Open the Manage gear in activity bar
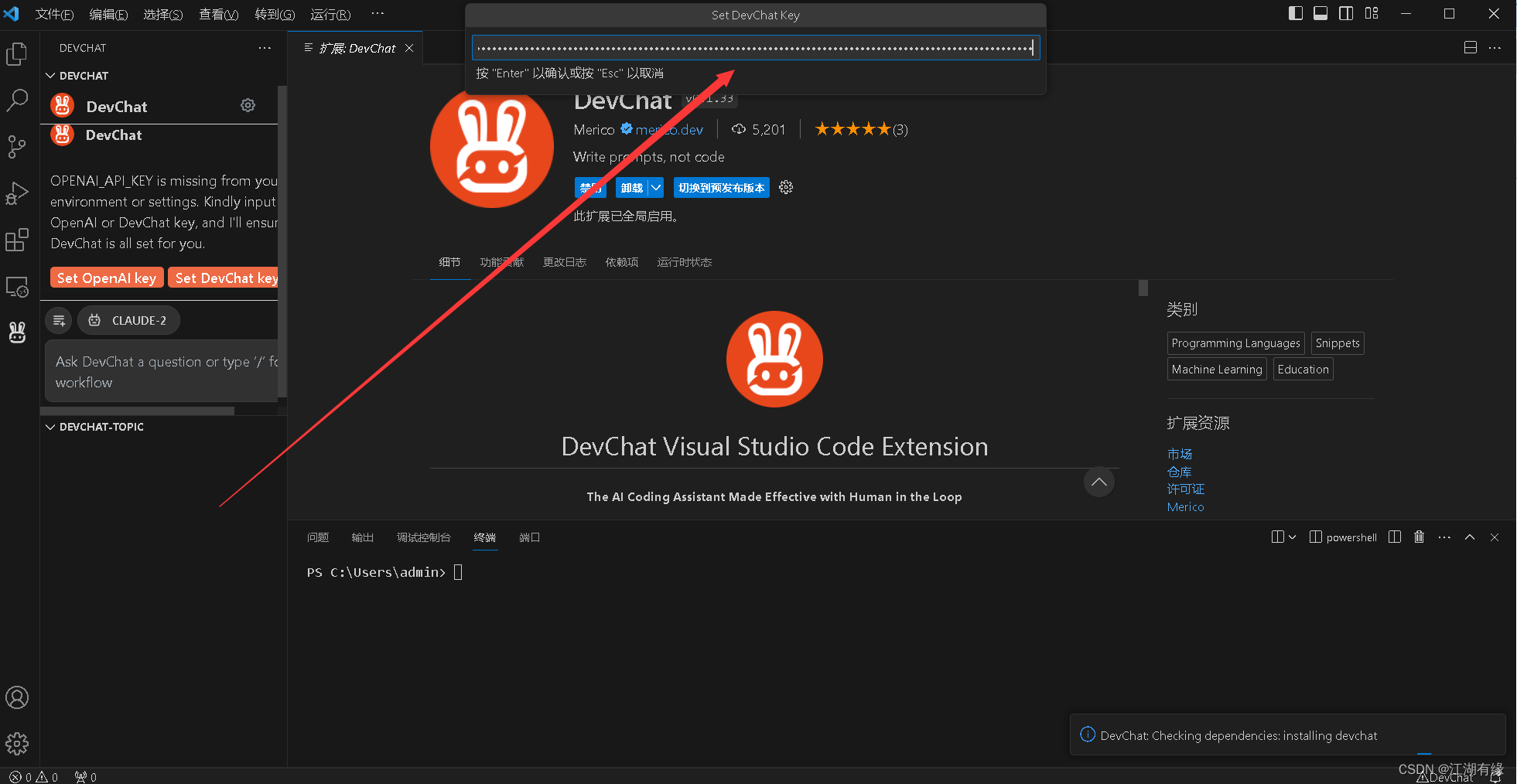Viewport: 1517px width, 784px height. (17, 744)
